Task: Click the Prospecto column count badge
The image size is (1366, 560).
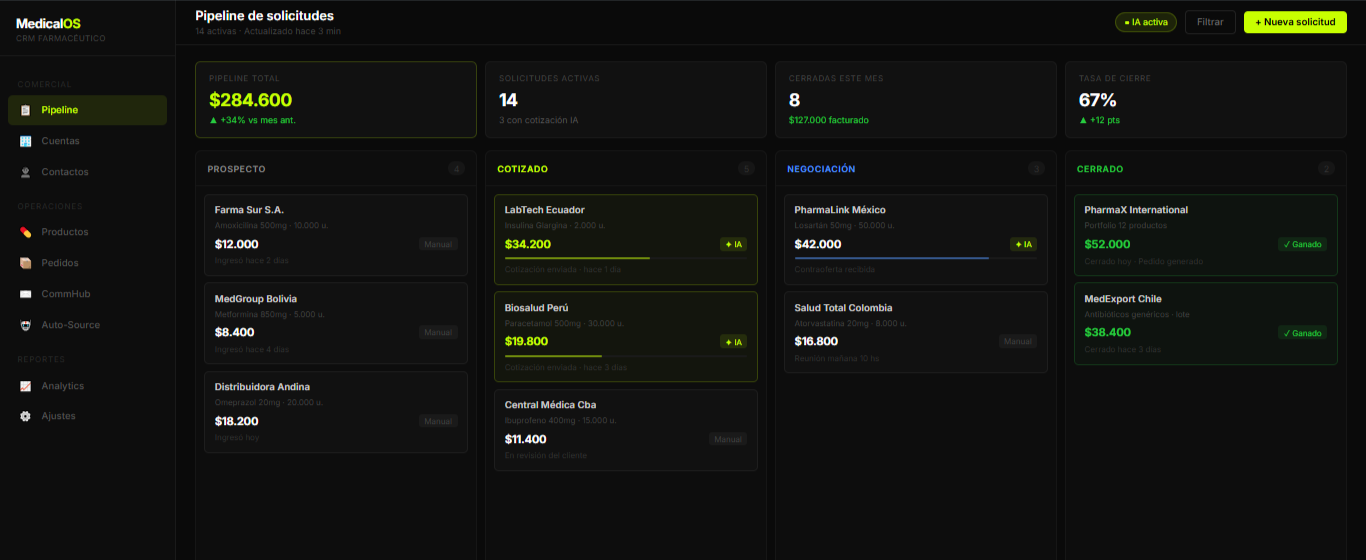Action: tap(457, 169)
